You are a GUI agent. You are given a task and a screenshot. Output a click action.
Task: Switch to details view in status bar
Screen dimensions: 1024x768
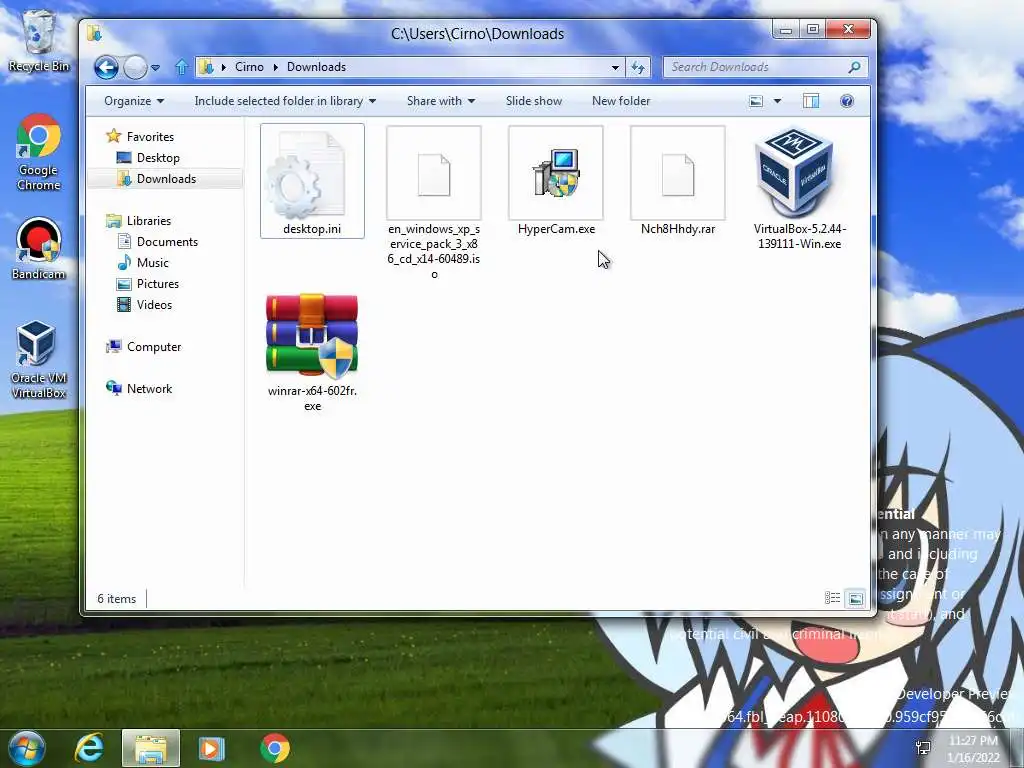tap(832, 598)
